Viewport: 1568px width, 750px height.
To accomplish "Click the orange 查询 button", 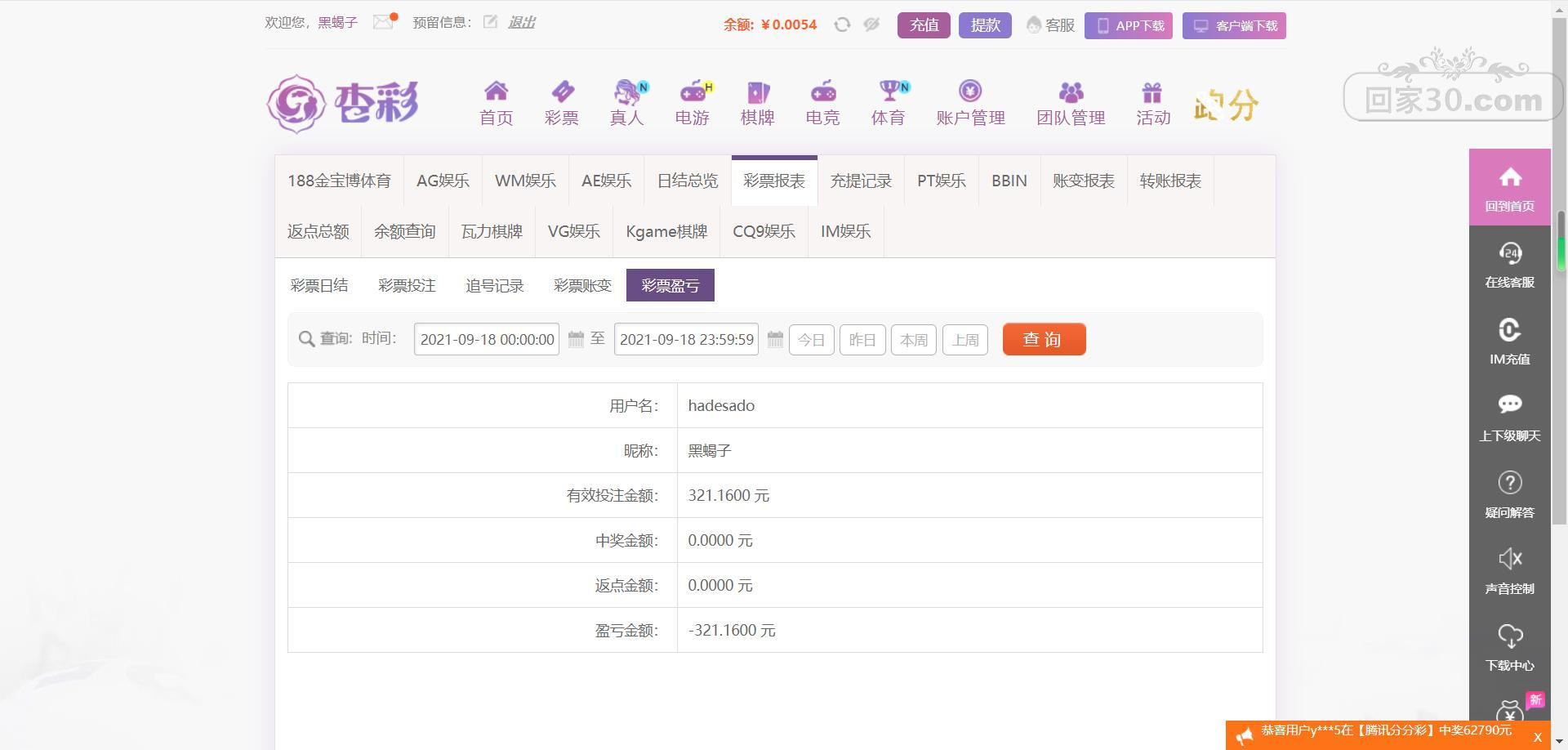I will click(1044, 339).
